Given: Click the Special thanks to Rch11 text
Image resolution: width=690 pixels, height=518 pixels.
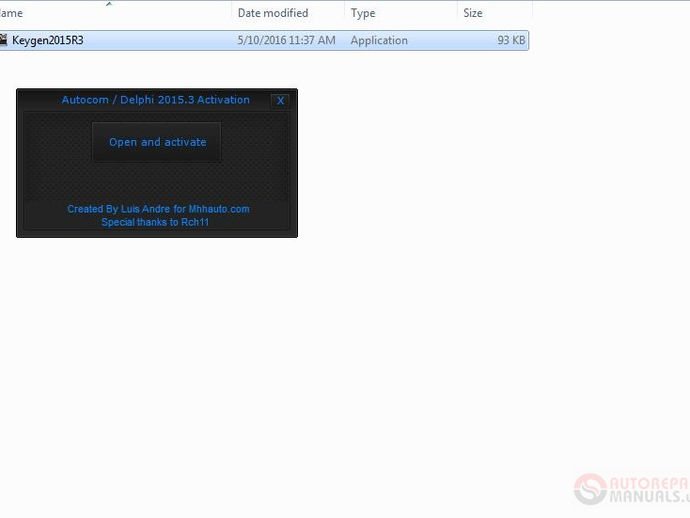Looking at the screenshot, I should [x=155, y=222].
